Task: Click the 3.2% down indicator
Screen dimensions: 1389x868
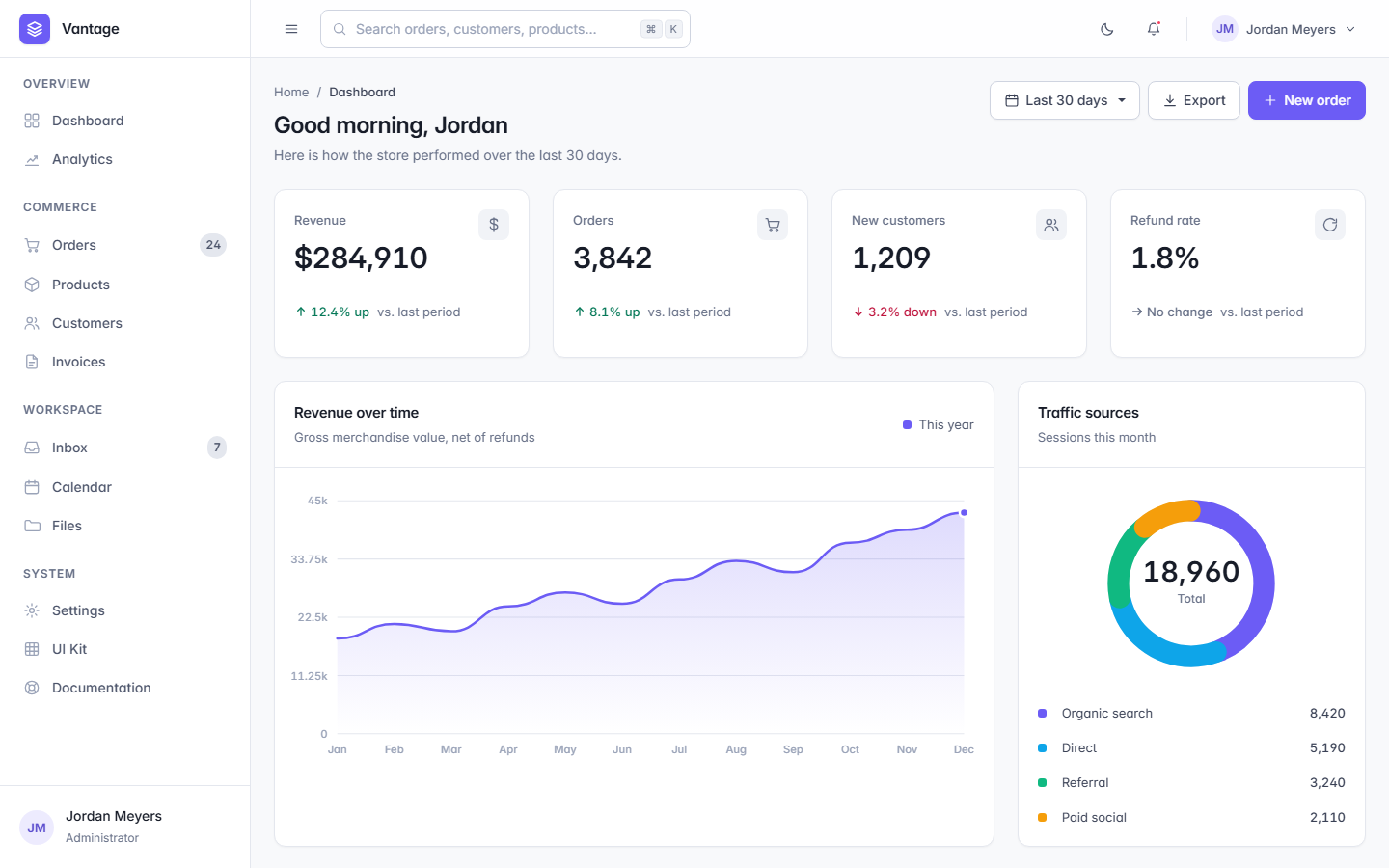Action: (894, 312)
